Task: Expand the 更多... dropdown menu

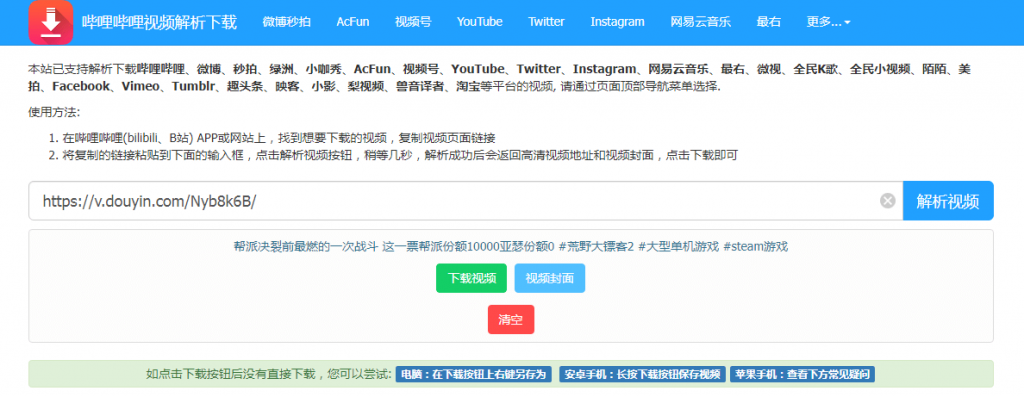Action: pyautogui.click(x=828, y=22)
